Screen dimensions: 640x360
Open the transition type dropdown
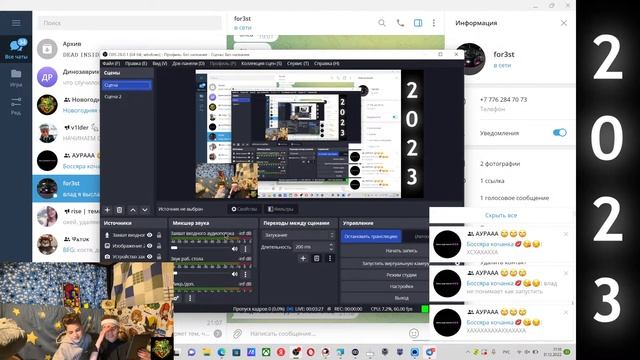coord(298,235)
